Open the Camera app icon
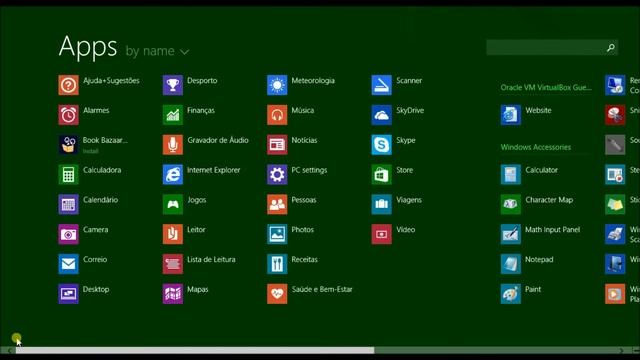640x360 pixels. coord(68,234)
